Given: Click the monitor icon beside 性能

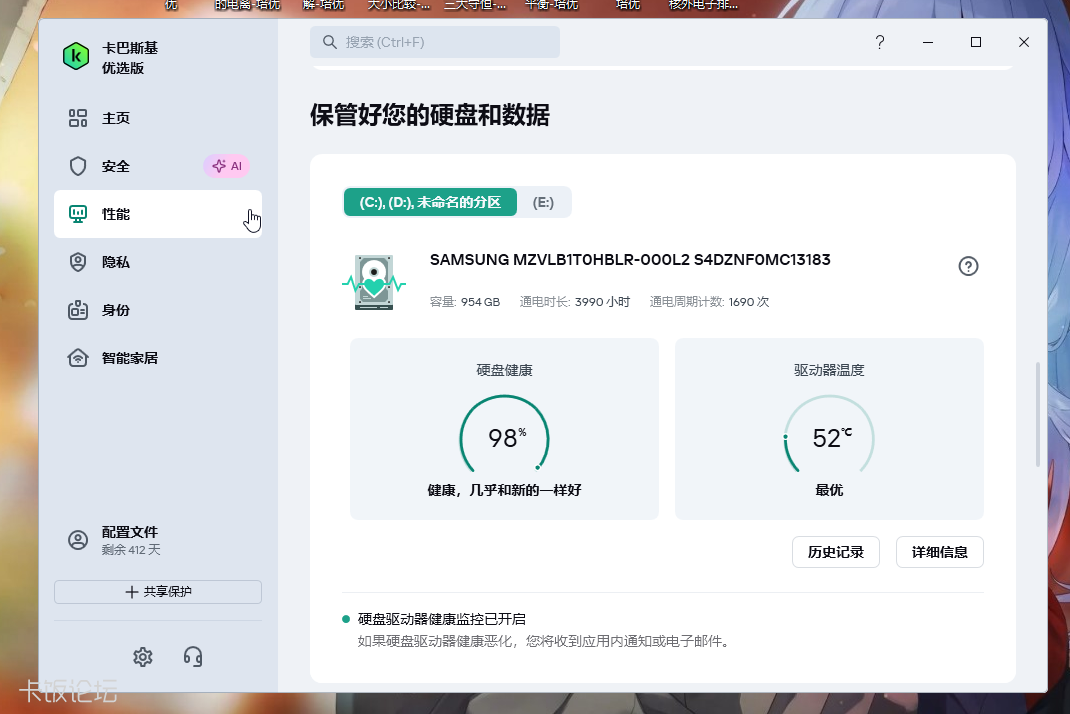Looking at the screenshot, I should tap(78, 214).
